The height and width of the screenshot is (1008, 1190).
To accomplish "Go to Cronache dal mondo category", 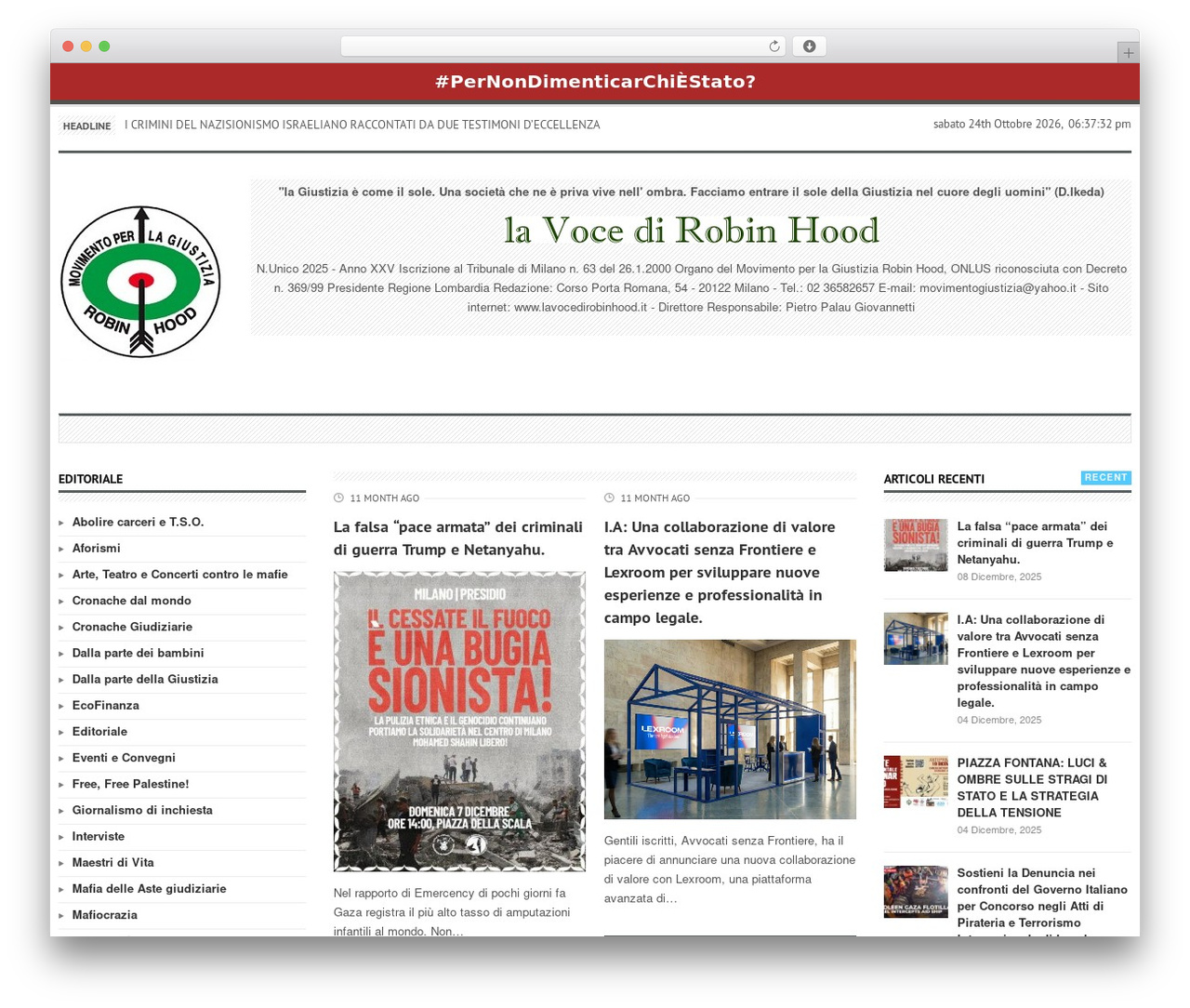I will (x=132, y=601).
